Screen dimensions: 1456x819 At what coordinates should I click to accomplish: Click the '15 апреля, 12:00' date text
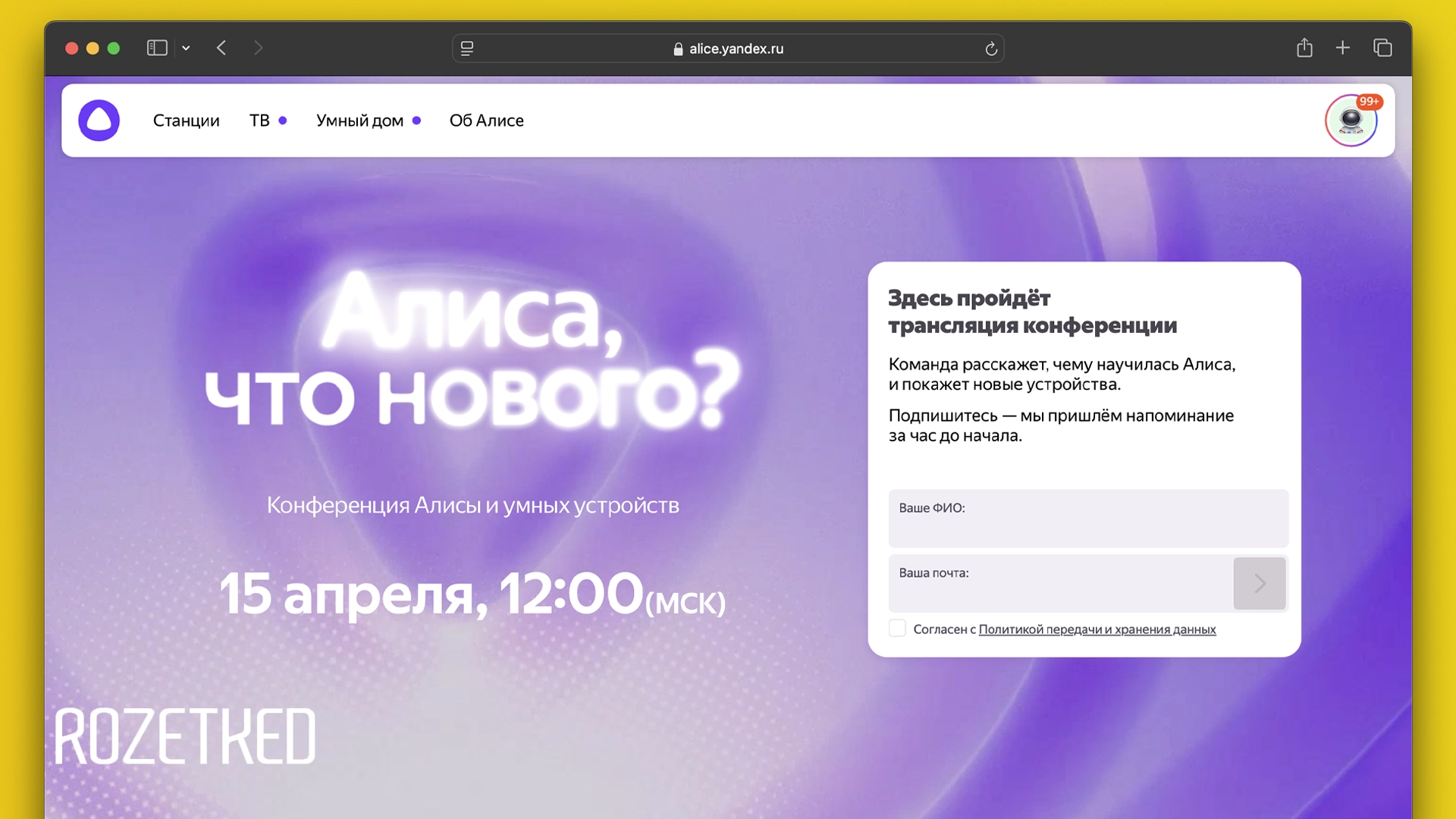tap(431, 594)
